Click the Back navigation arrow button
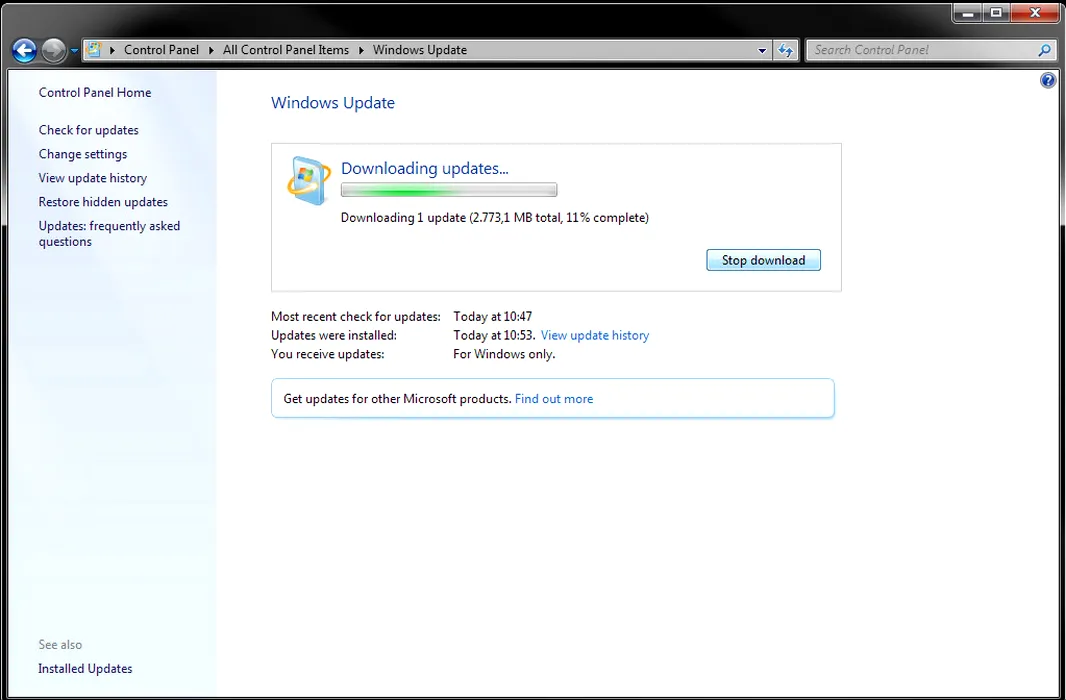Viewport: 1066px width, 700px height. point(24,50)
